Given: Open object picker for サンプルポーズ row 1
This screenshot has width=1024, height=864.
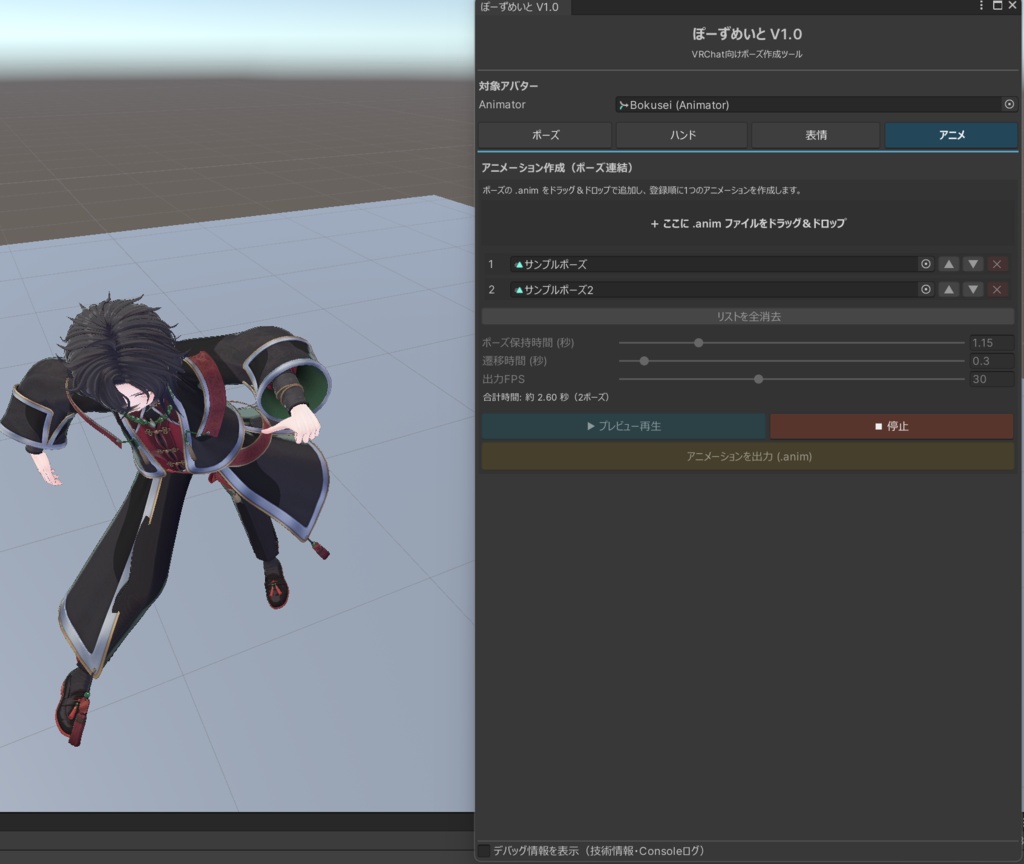Looking at the screenshot, I should click(925, 264).
